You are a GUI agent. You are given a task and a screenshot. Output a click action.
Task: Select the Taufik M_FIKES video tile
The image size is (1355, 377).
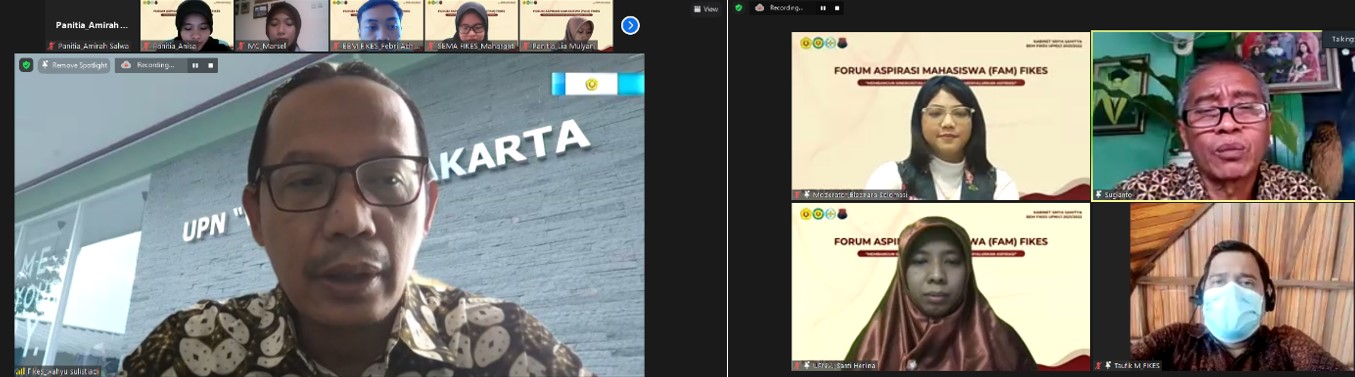(x=1223, y=287)
